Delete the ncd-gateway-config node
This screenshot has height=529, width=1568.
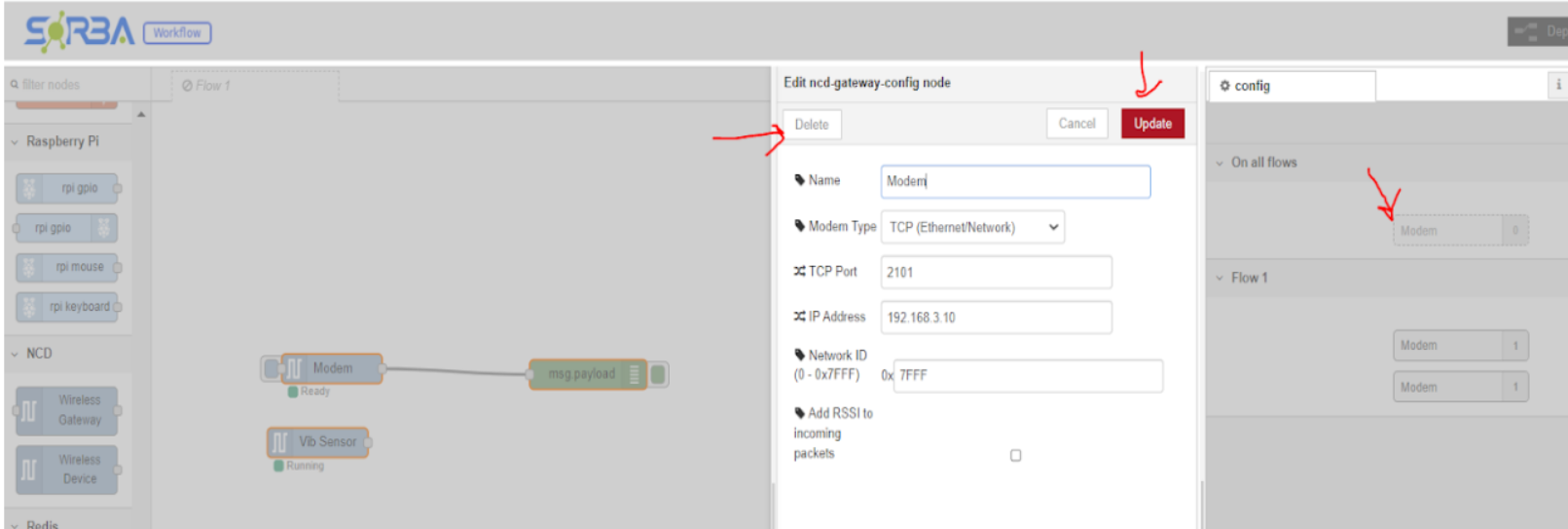811,125
